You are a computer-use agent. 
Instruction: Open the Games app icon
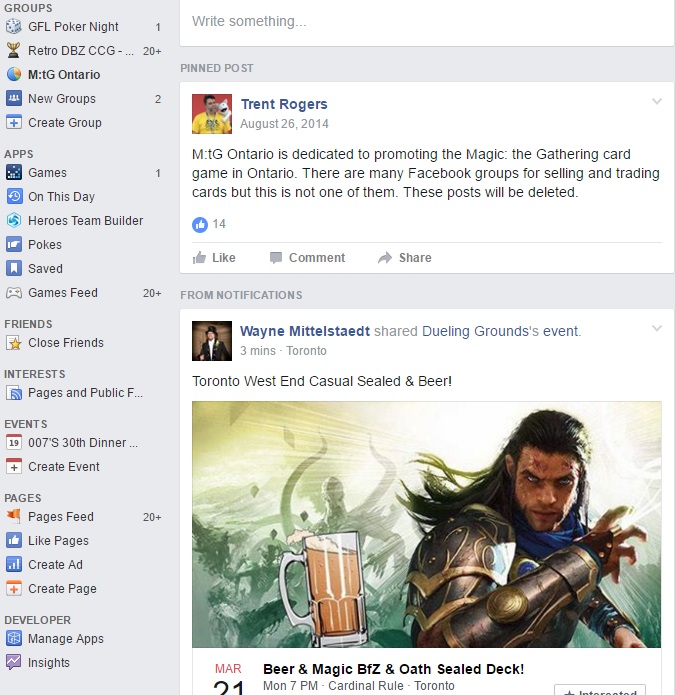[x=14, y=172]
